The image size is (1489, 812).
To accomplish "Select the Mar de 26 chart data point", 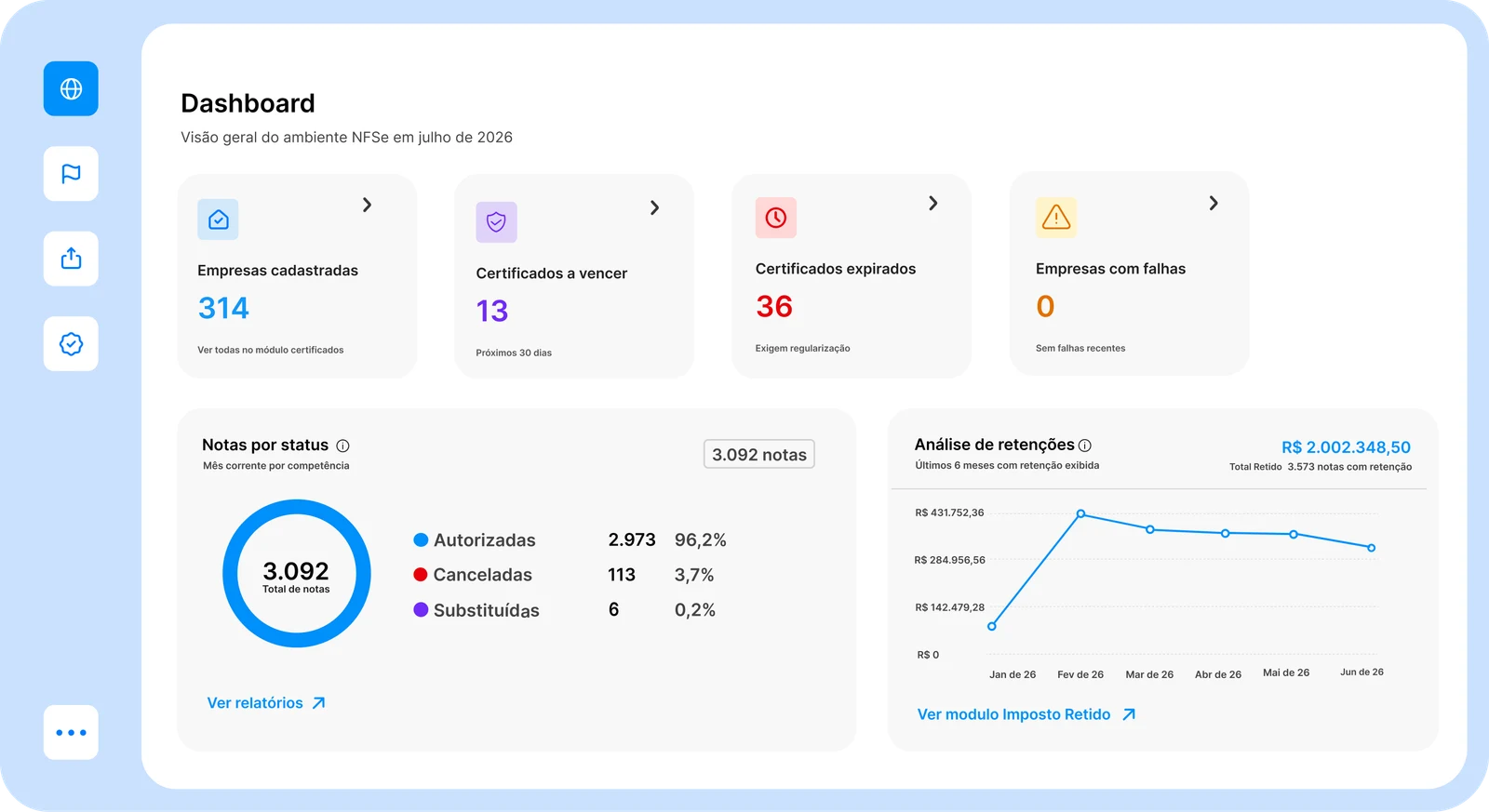I will [x=1150, y=529].
